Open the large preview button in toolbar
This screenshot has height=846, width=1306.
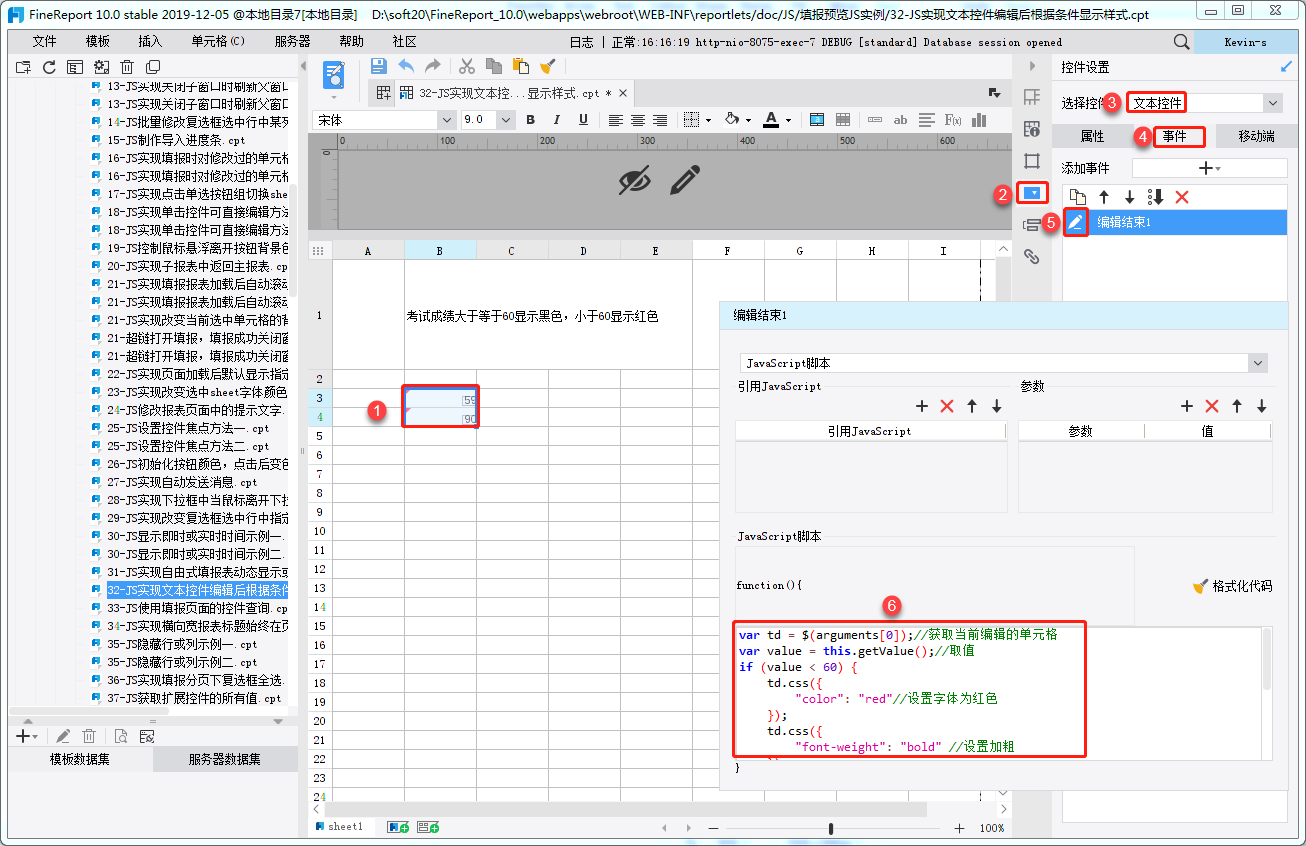[334, 76]
